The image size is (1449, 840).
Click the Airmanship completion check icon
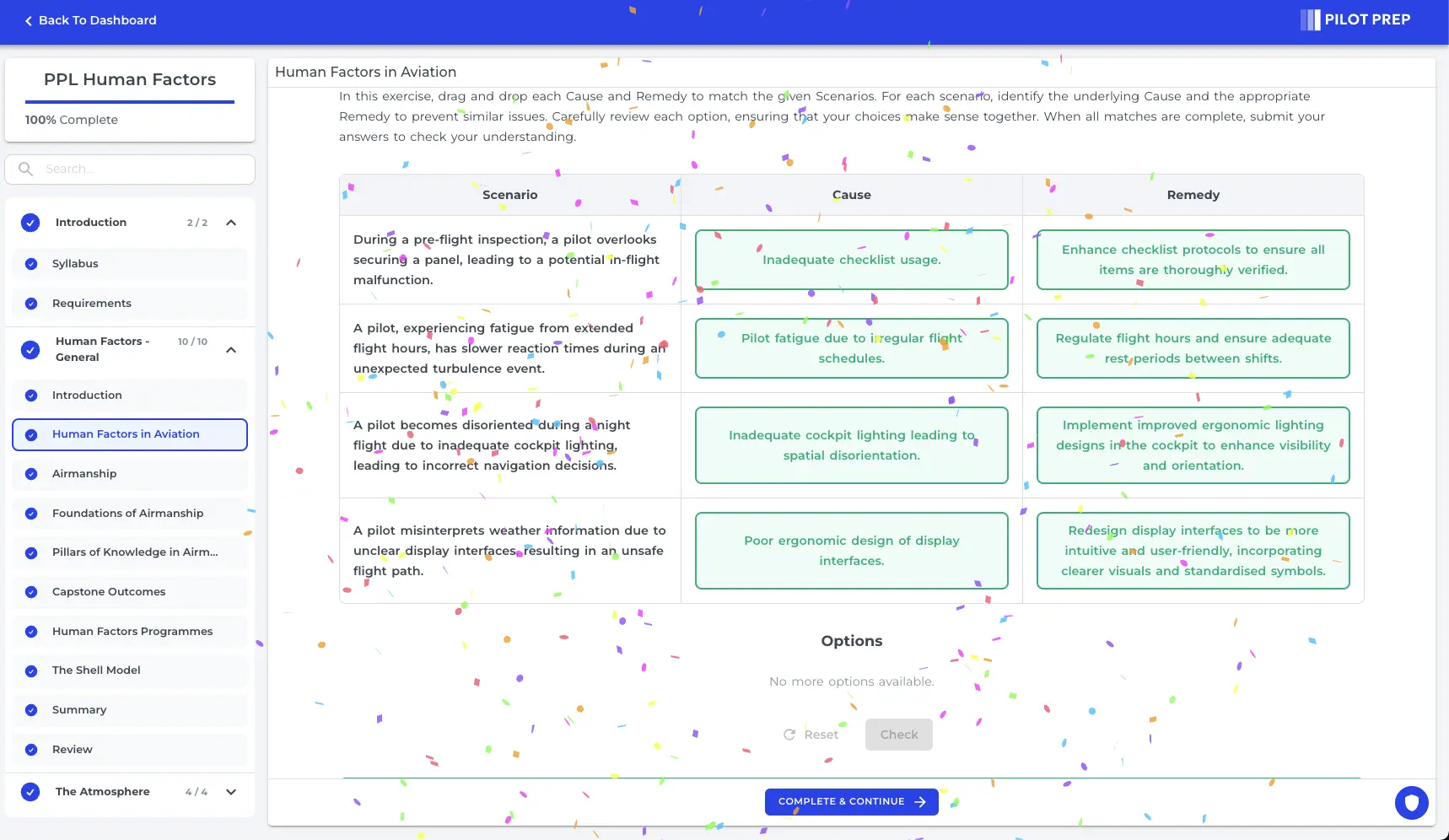click(31, 474)
